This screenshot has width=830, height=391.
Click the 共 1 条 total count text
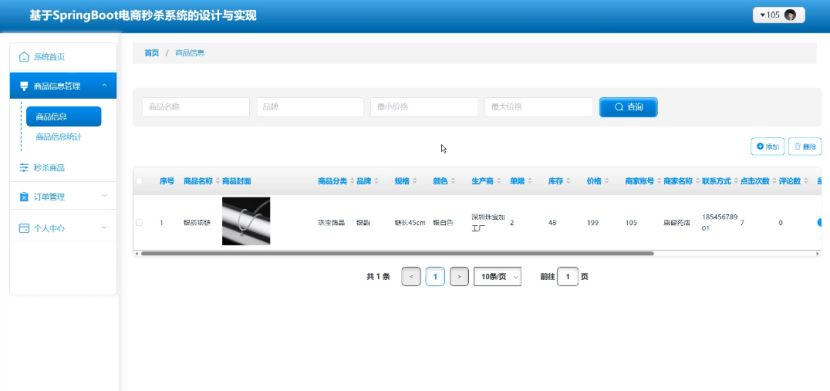tap(378, 276)
